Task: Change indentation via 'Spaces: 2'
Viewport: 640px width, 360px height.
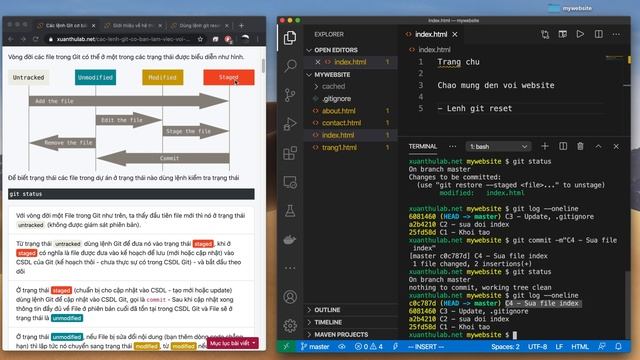Action: (x=505, y=347)
